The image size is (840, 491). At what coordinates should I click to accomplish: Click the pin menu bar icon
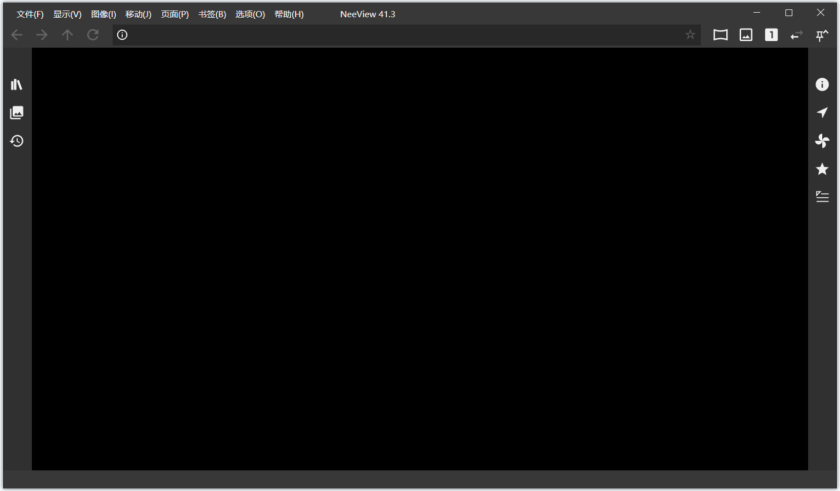pos(821,35)
